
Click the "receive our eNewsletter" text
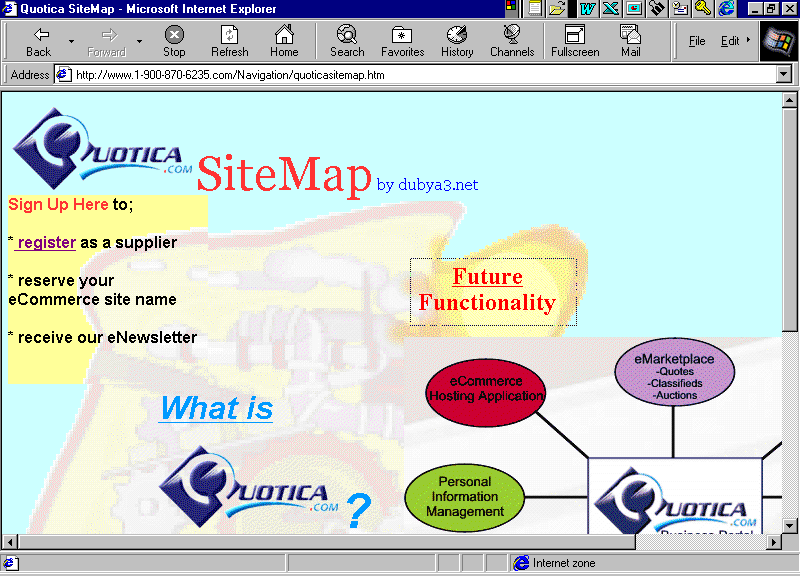[107, 337]
